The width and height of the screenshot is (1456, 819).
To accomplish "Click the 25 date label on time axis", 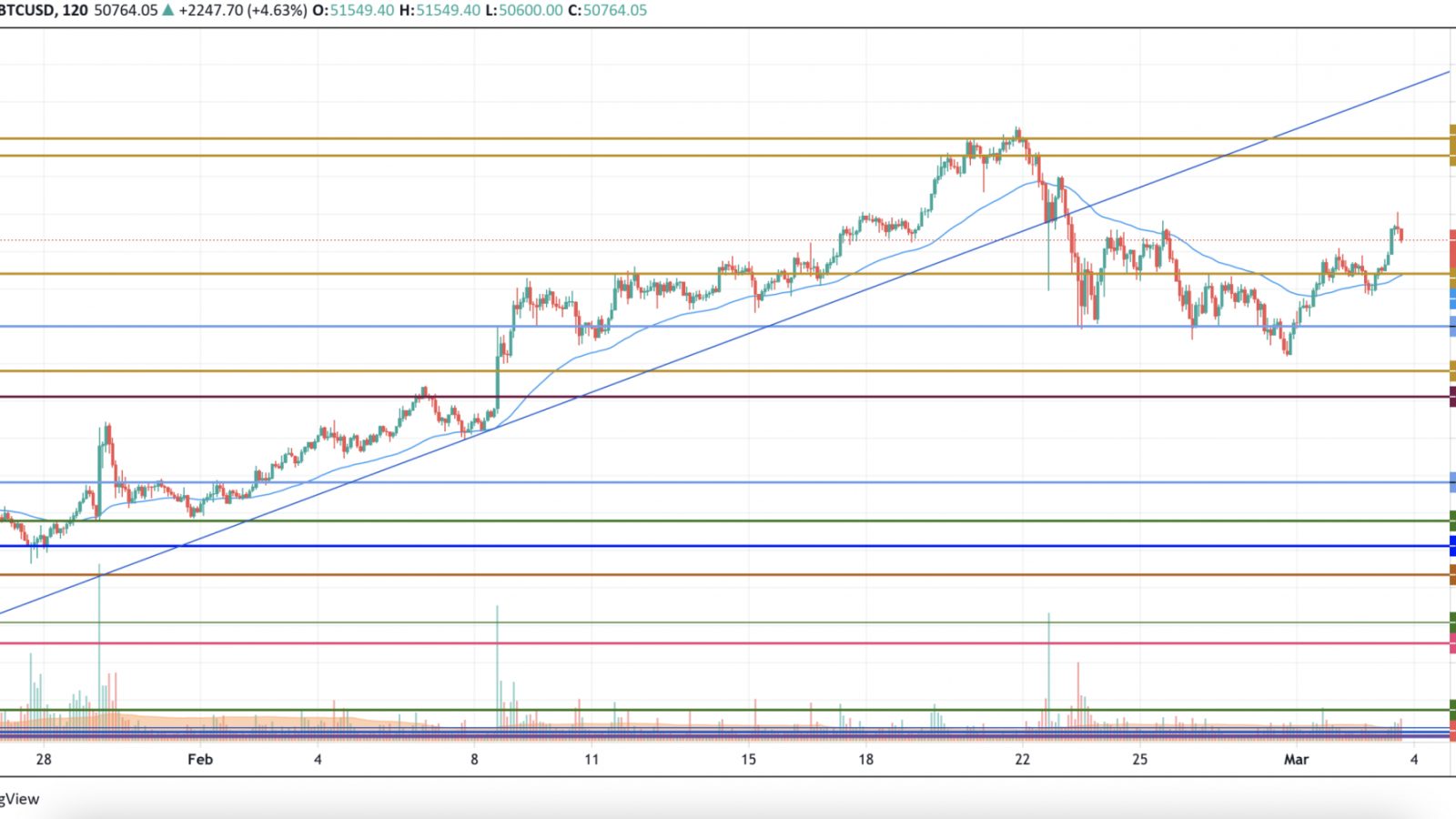I will pyautogui.click(x=1140, y=759).
